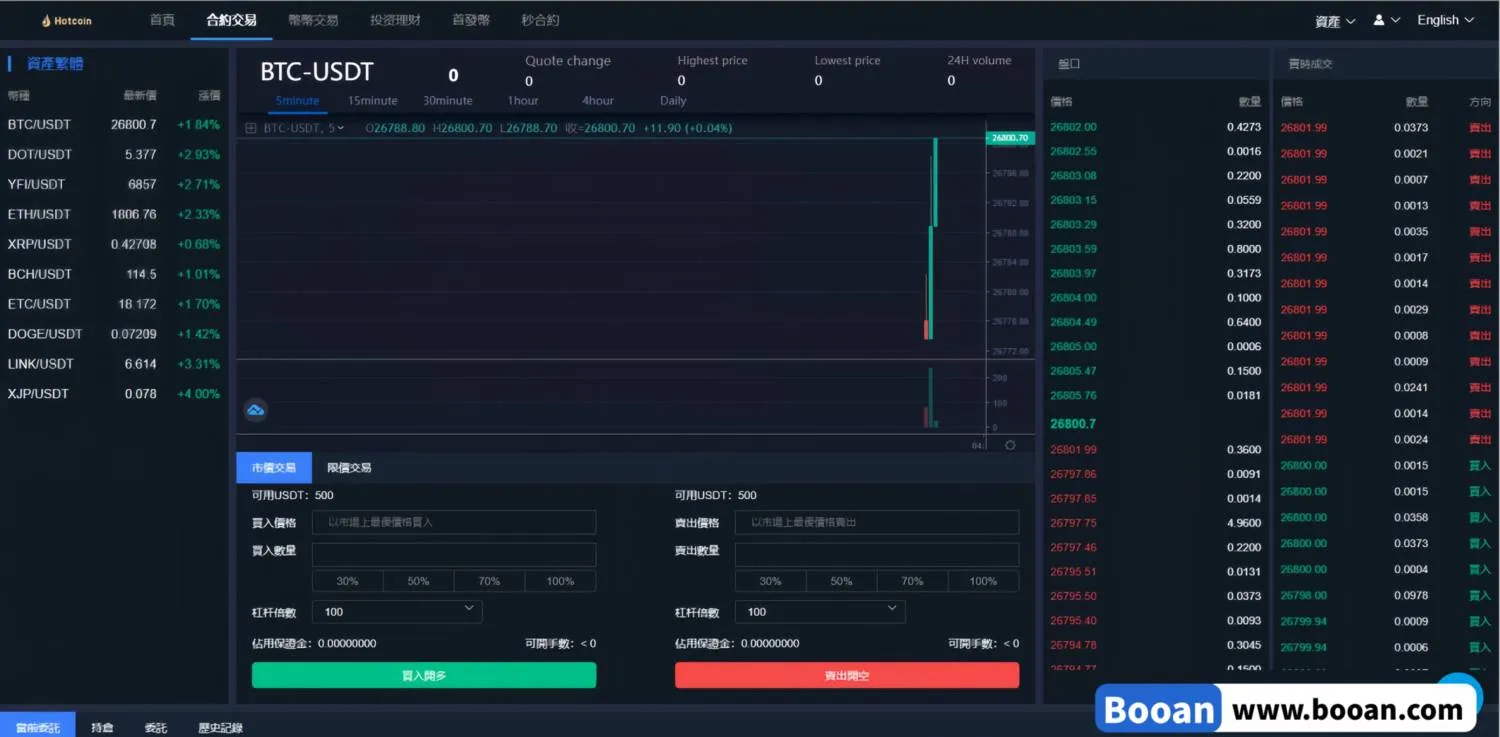Open the buy-side 杠杆倍數 leverage dropdown
The width and height of the screenshot is (1500, 737).
[397, 611]
